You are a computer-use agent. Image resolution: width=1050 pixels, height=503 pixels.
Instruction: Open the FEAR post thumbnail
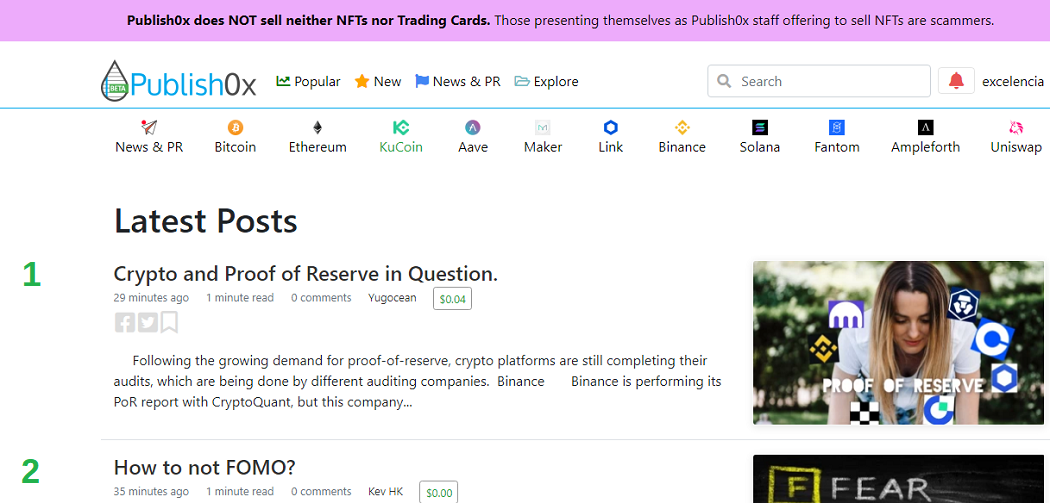pyautogui.click(x=898, y=480)
